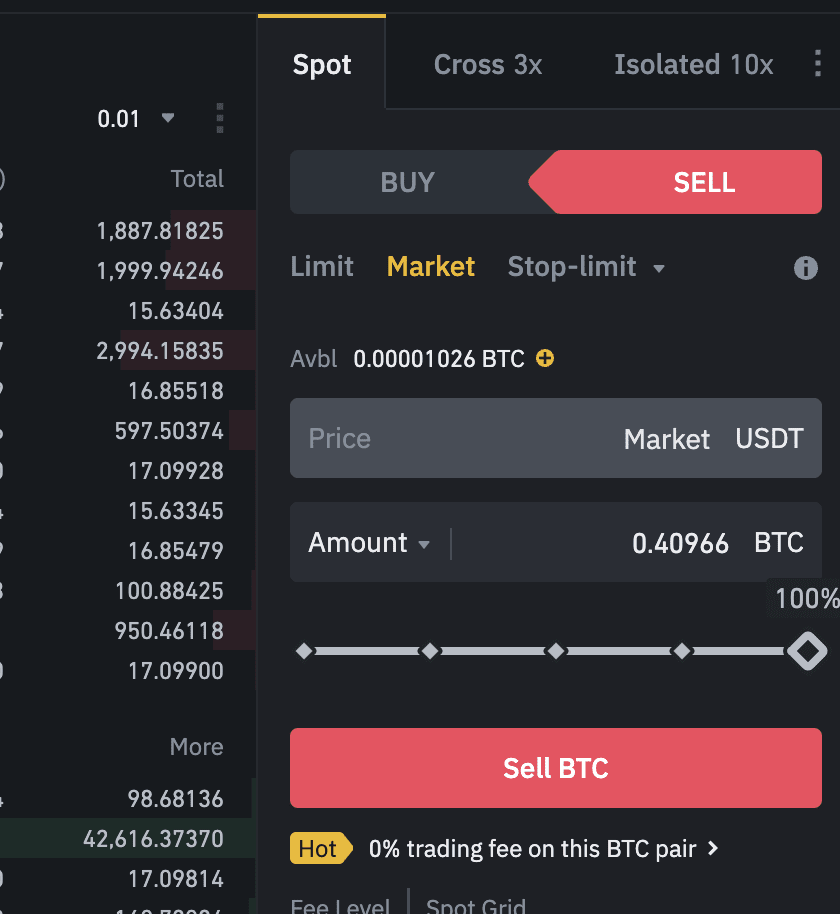Expand the 0.01 price grouping dropdown

pos(167,118)
